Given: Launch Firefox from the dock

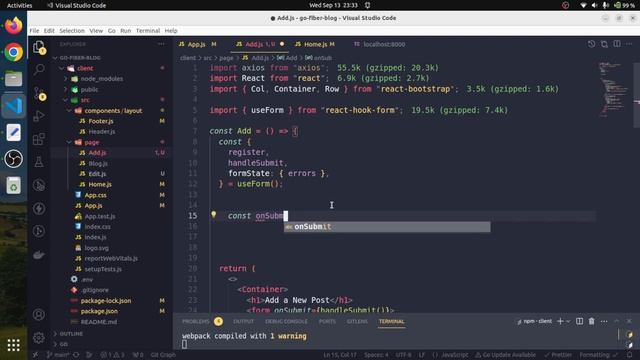Looking at the screenshot, I should point(13,26).
